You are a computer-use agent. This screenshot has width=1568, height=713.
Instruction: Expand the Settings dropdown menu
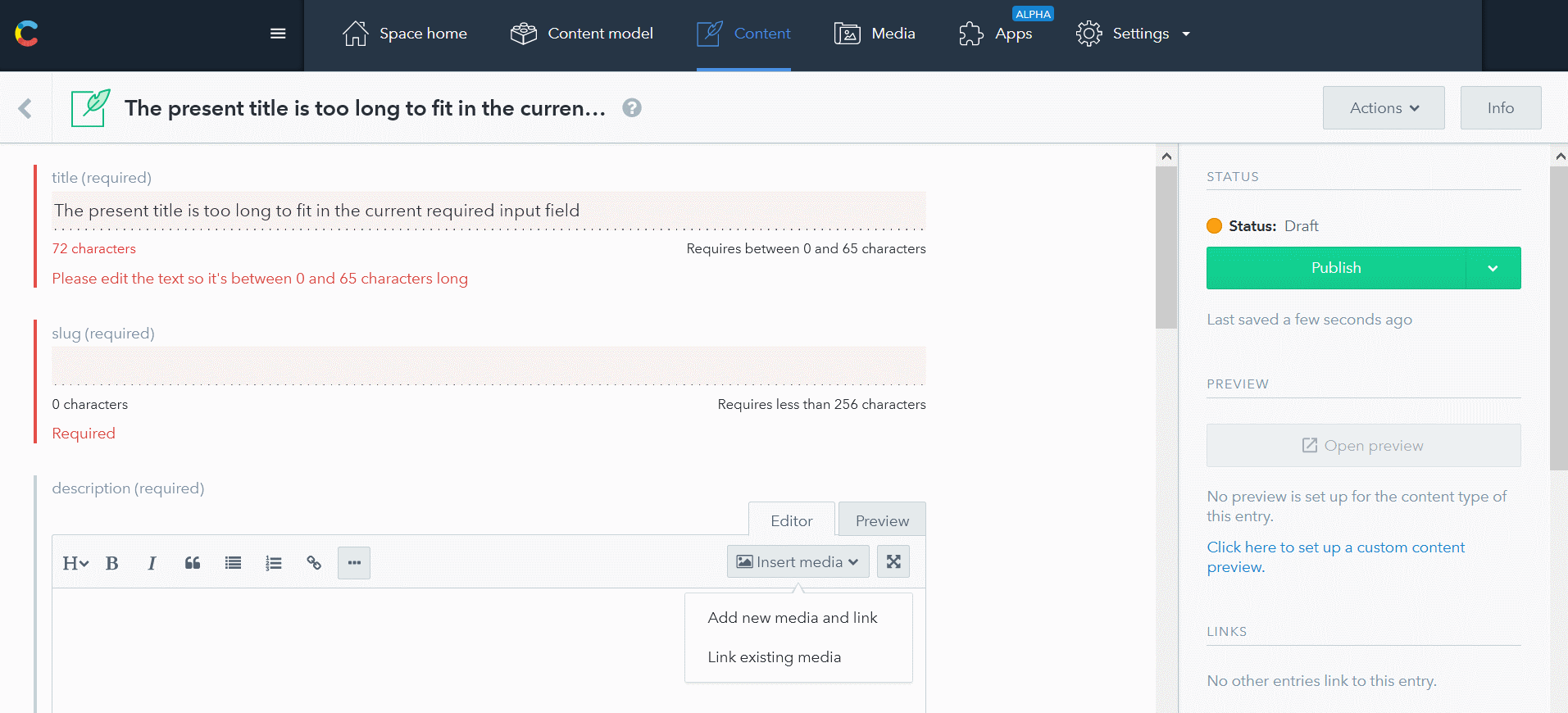(1133, 34)
